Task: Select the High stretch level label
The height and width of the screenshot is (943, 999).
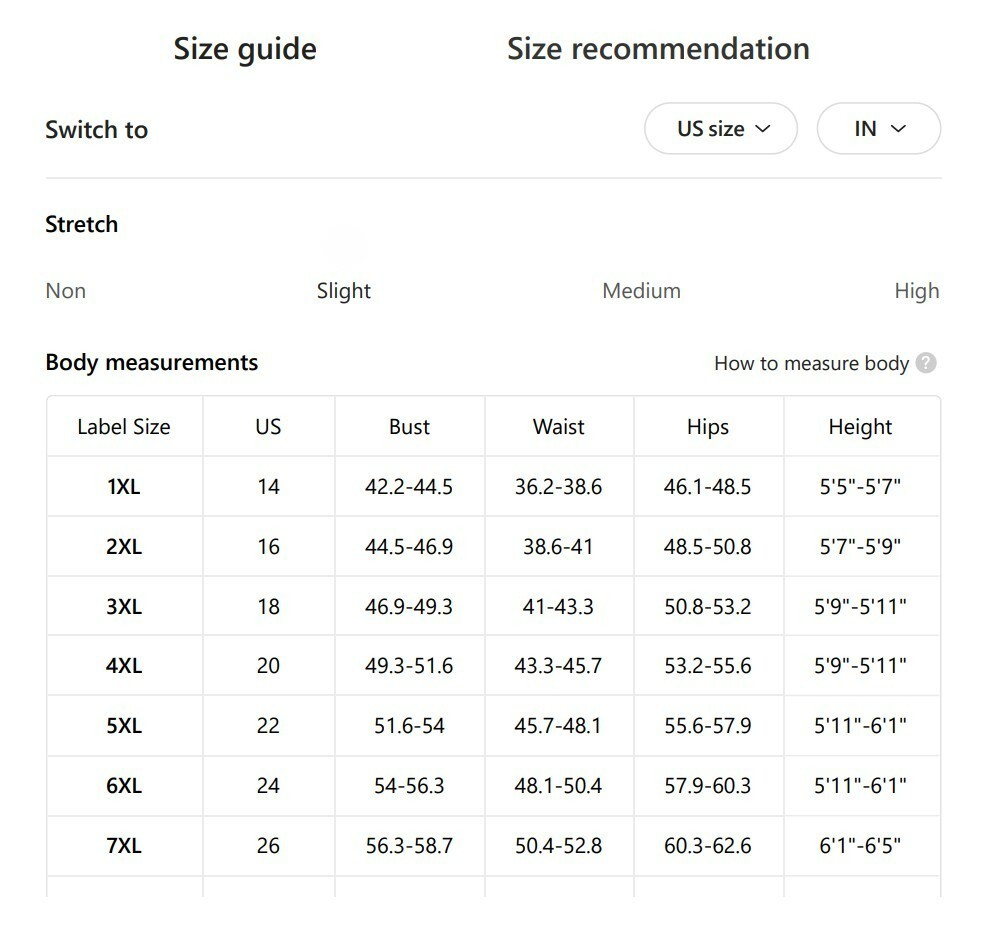Action: click(917, 291)
